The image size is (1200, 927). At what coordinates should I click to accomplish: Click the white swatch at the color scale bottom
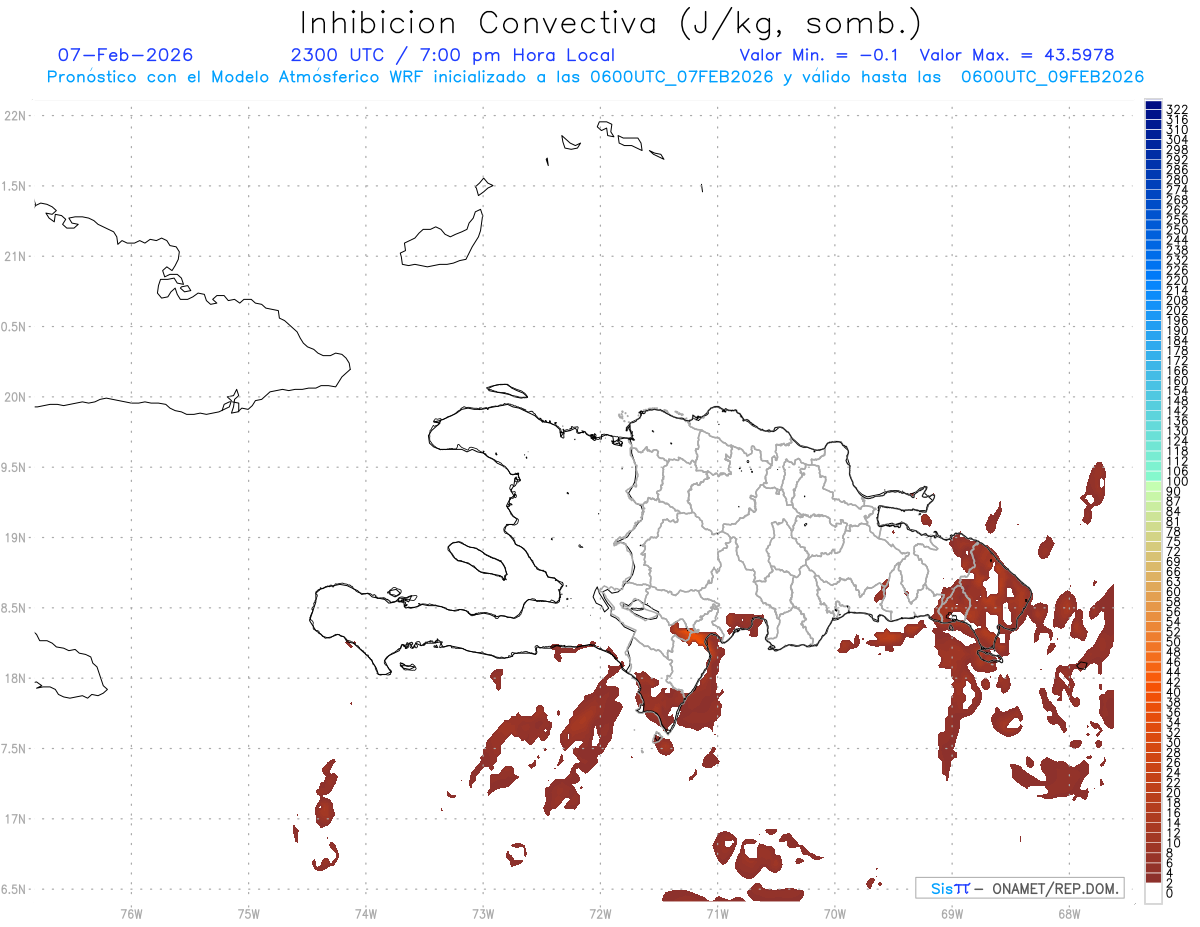click(1153, 893)
